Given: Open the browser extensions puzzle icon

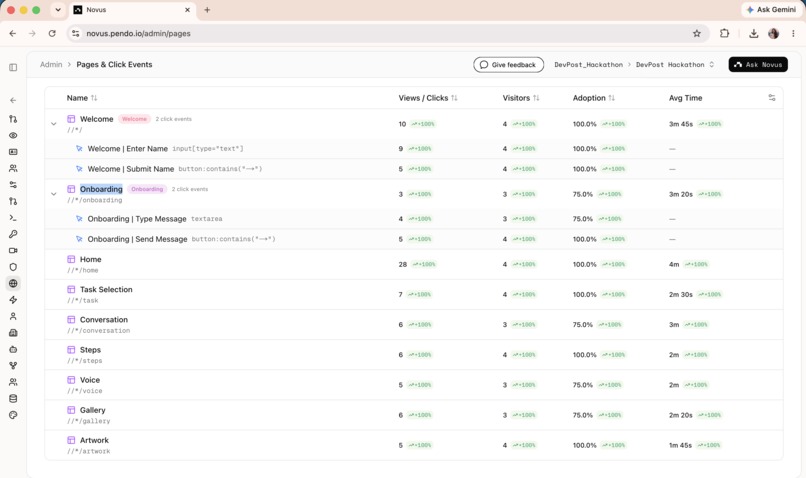Looking at the screenshot, I should point(724,33).
